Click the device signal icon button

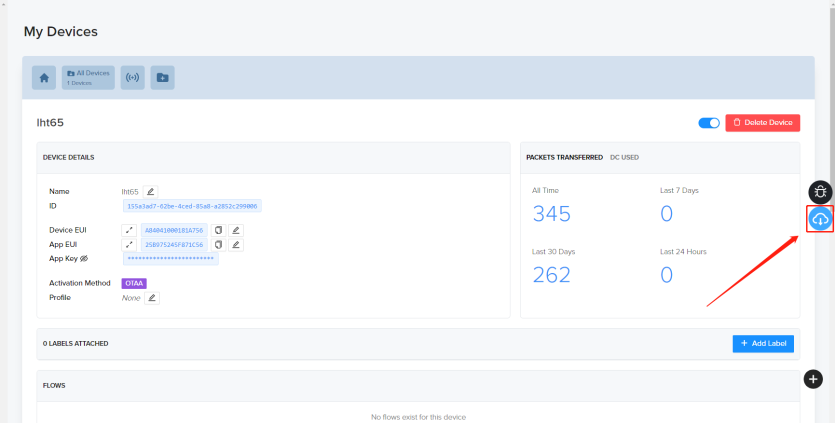[133, 78]
